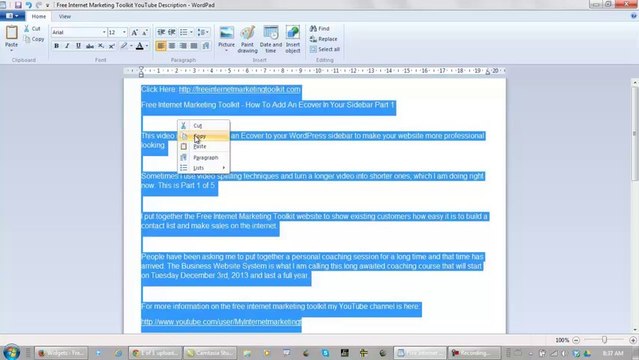The height and width of the screenshot is (360, 639).
Task: Shrink the font size
Action: click(x=144, y=32)
